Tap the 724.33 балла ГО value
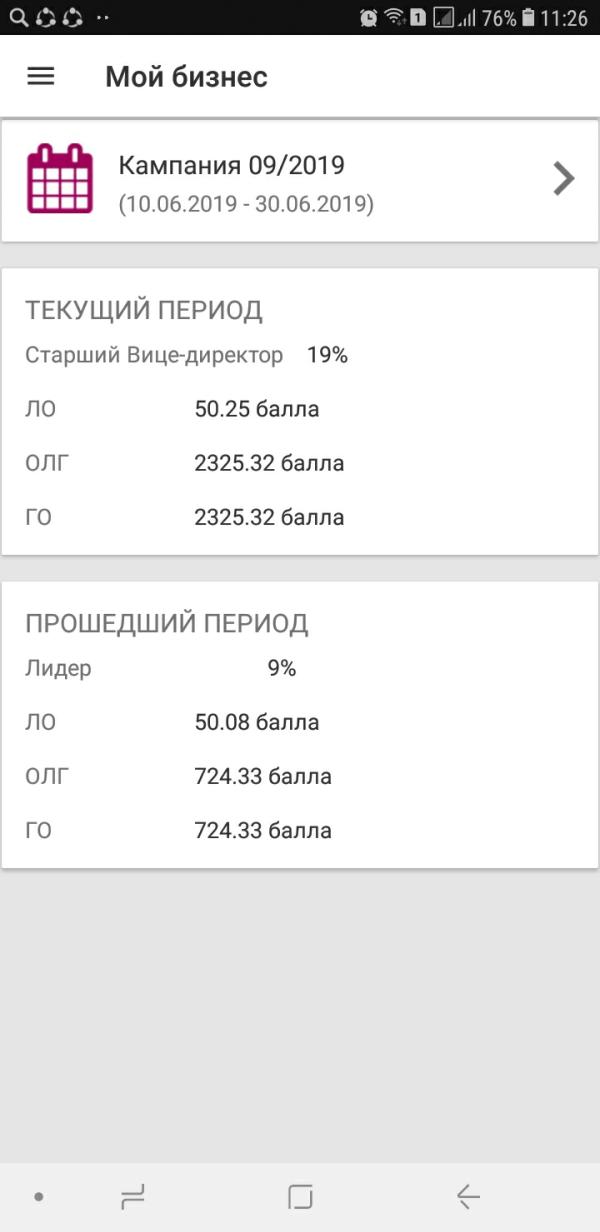The height and width of the screenshot is (1232, 600). tap(263, 830)
